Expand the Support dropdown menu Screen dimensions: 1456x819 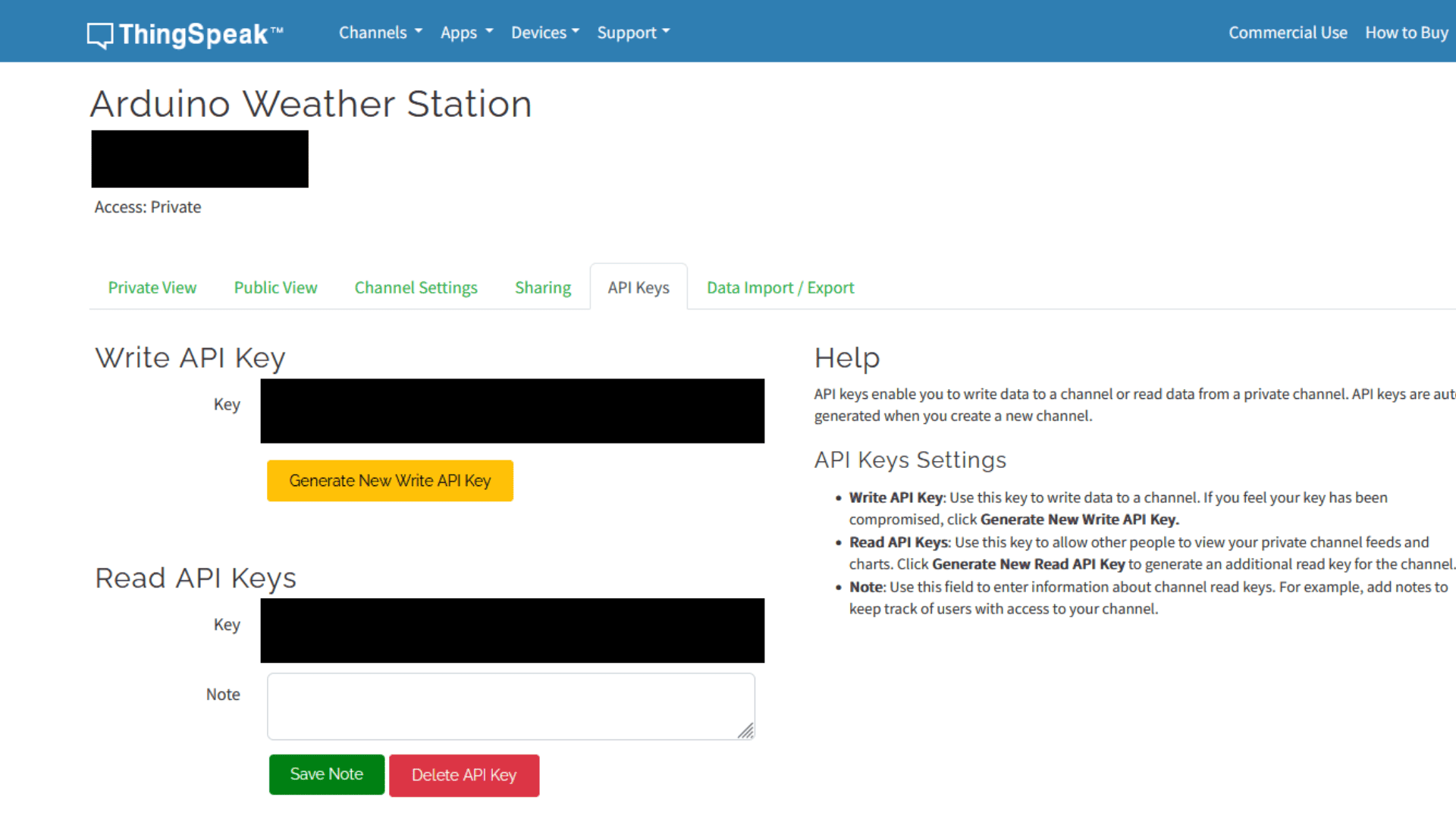click(x=633, y=33)
